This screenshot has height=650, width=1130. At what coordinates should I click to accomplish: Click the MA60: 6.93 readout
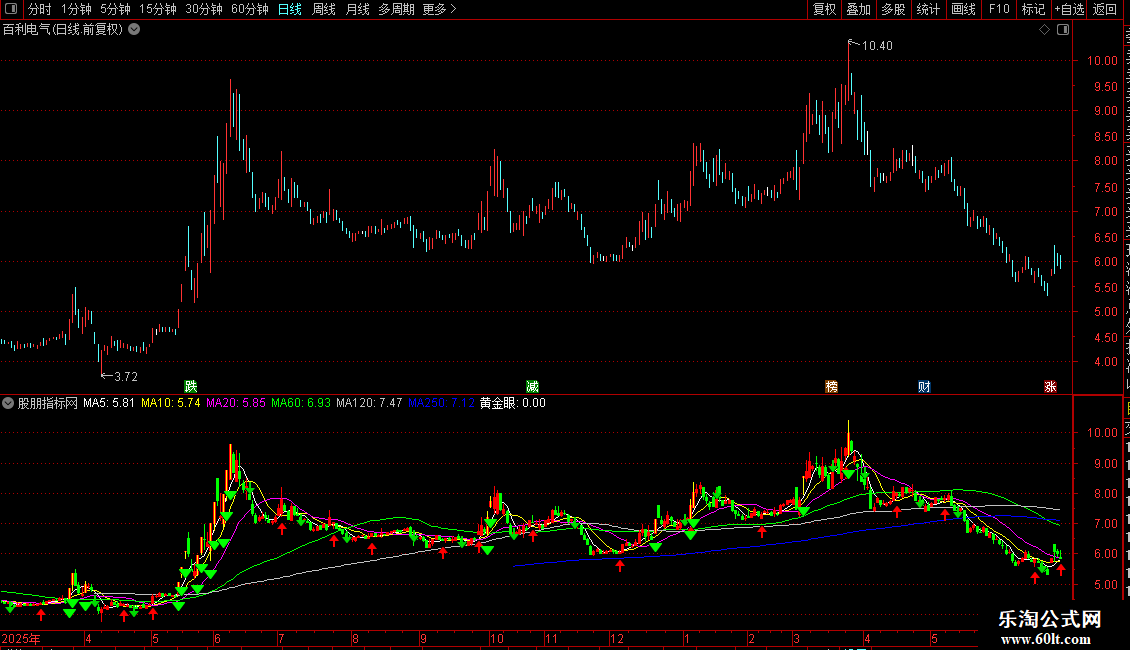(301, 404)
